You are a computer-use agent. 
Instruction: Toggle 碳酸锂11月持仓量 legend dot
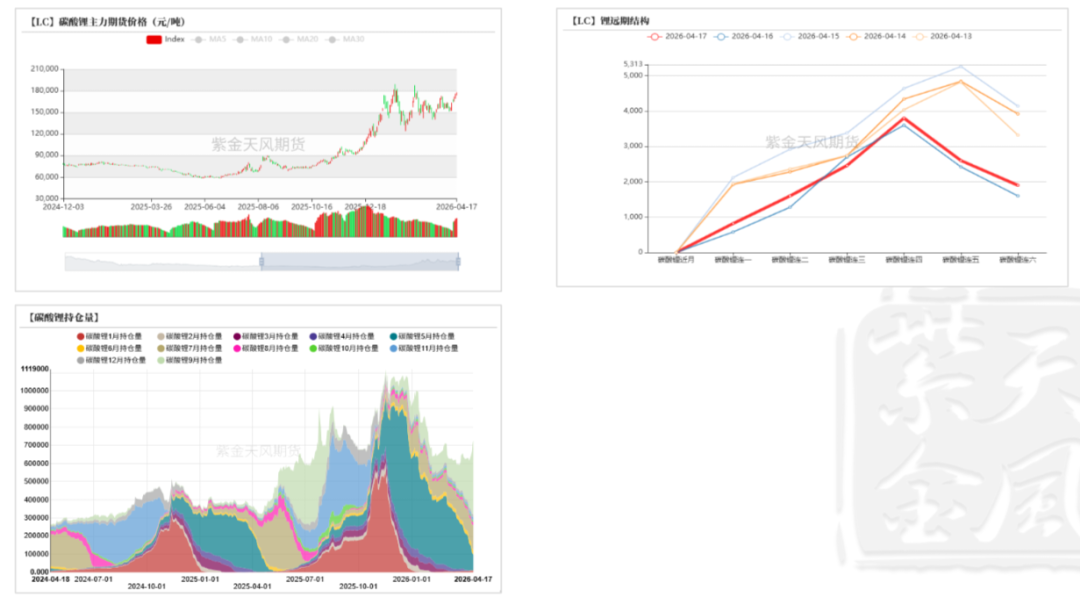[393, 348]
